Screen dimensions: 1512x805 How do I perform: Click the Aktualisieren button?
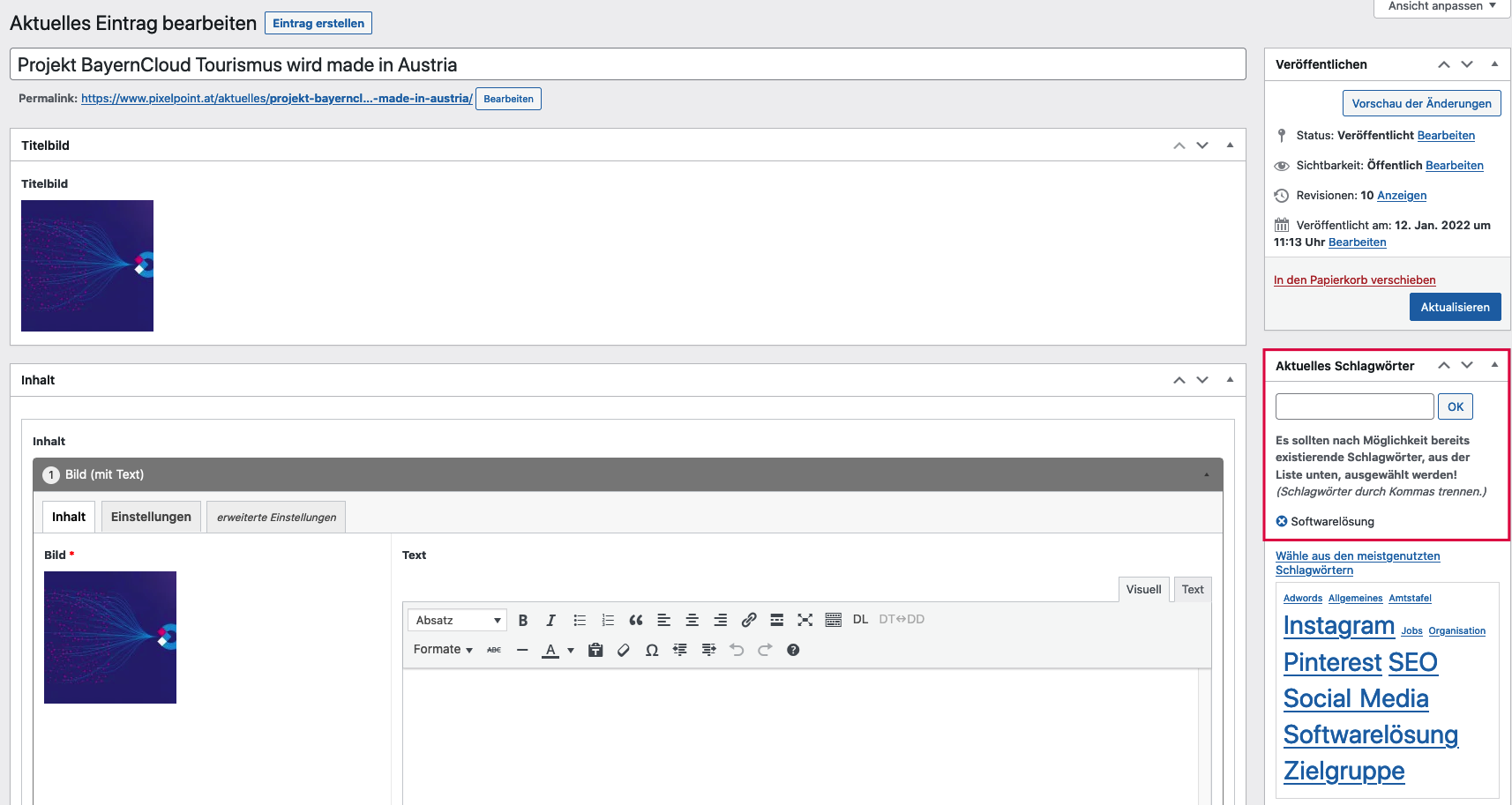click(x=1455, y=307)
